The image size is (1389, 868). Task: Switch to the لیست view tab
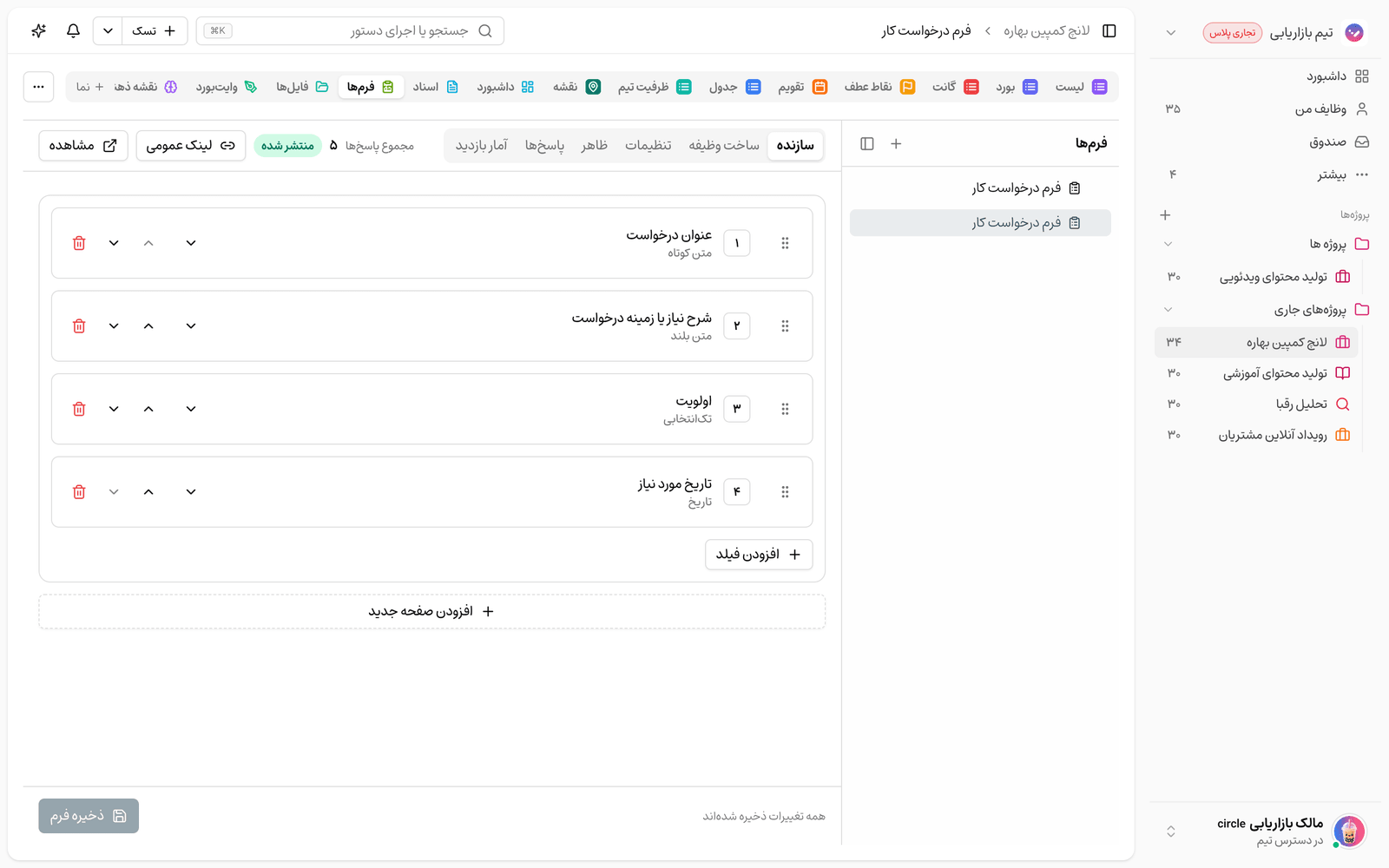point(1080,87)
